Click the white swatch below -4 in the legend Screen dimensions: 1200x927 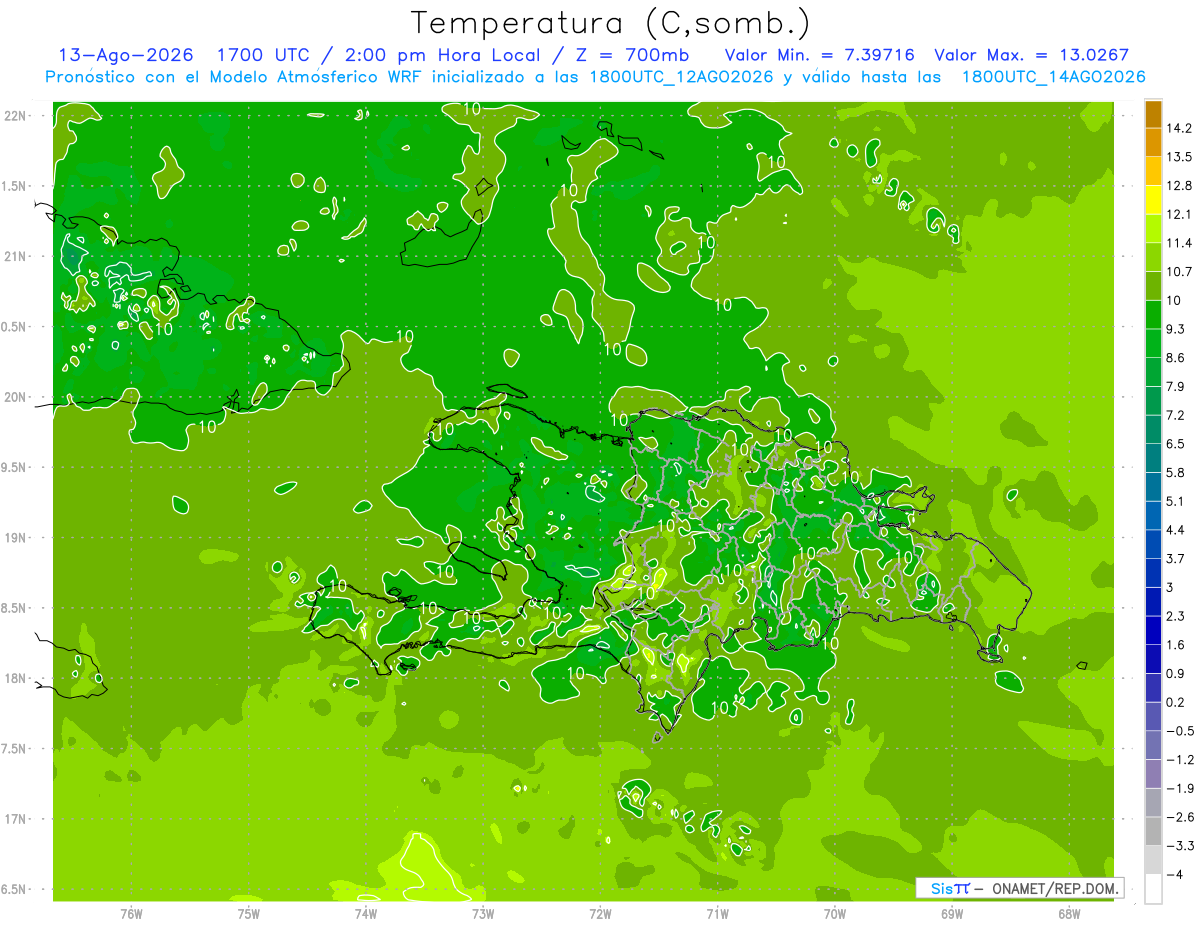pos(1153,888)
